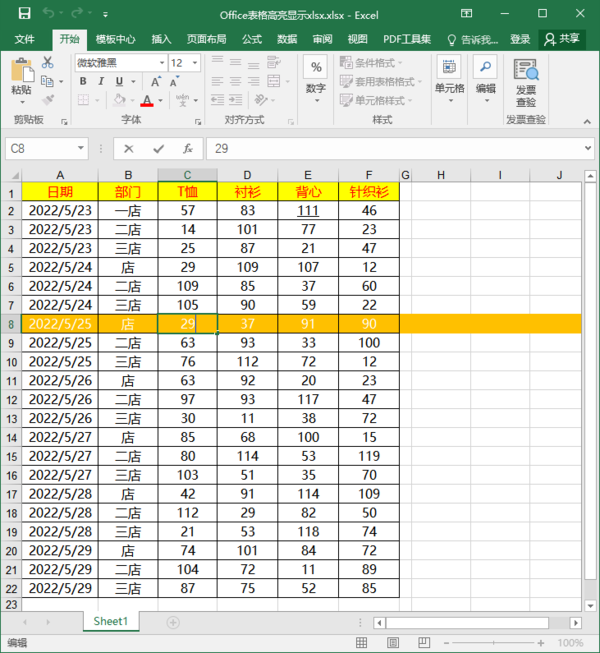Click the number format percent icon
This screenshot has height=653, width=600.
315,68
